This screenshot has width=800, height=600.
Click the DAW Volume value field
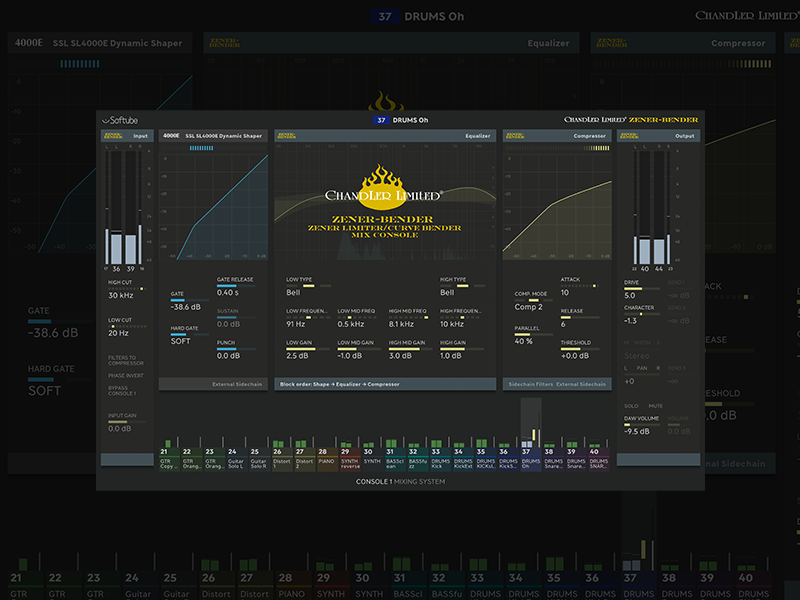tap(638, 432)
